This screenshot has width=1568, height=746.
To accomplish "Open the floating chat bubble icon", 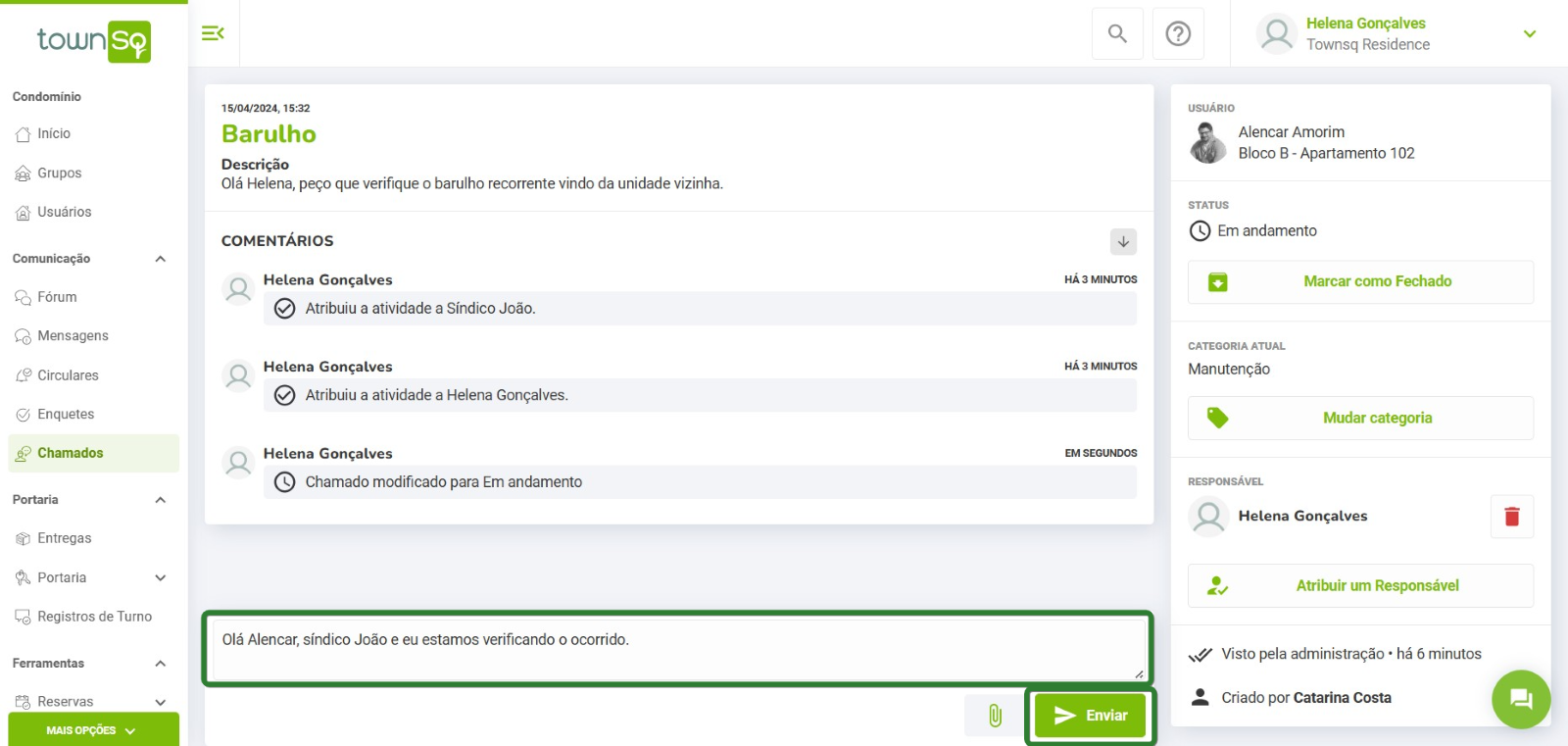I will 1521,699.
